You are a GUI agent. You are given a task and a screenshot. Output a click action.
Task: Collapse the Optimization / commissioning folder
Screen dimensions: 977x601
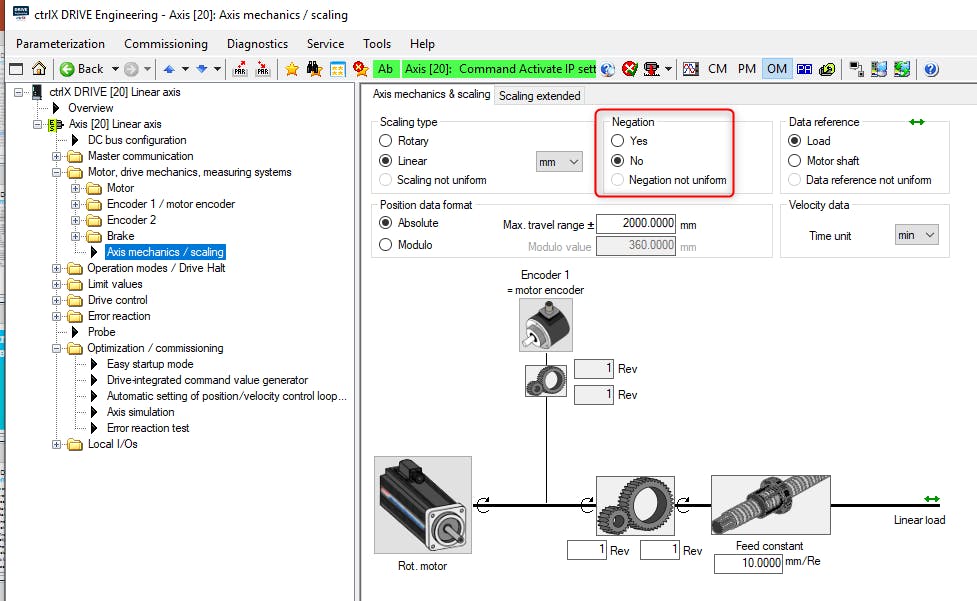[x=57, y=349]
